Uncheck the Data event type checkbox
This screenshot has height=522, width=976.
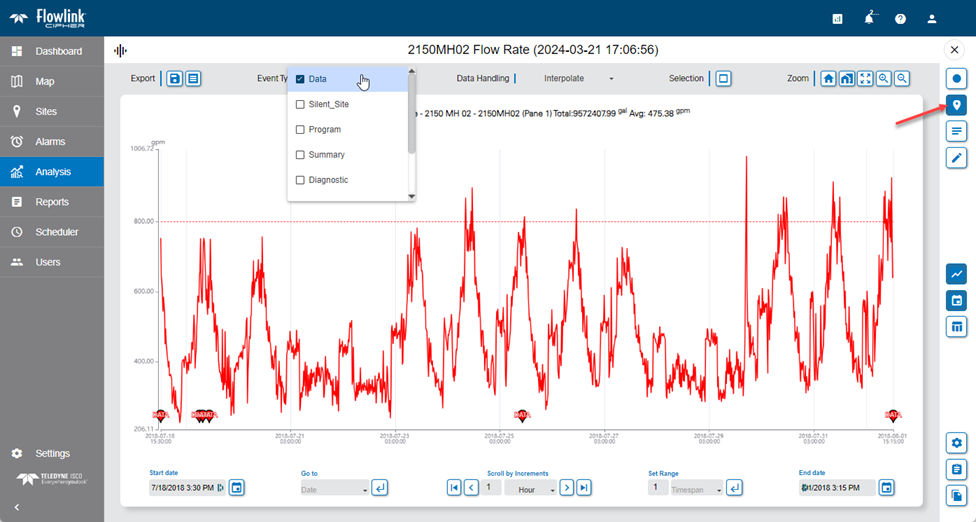point(300,79)
